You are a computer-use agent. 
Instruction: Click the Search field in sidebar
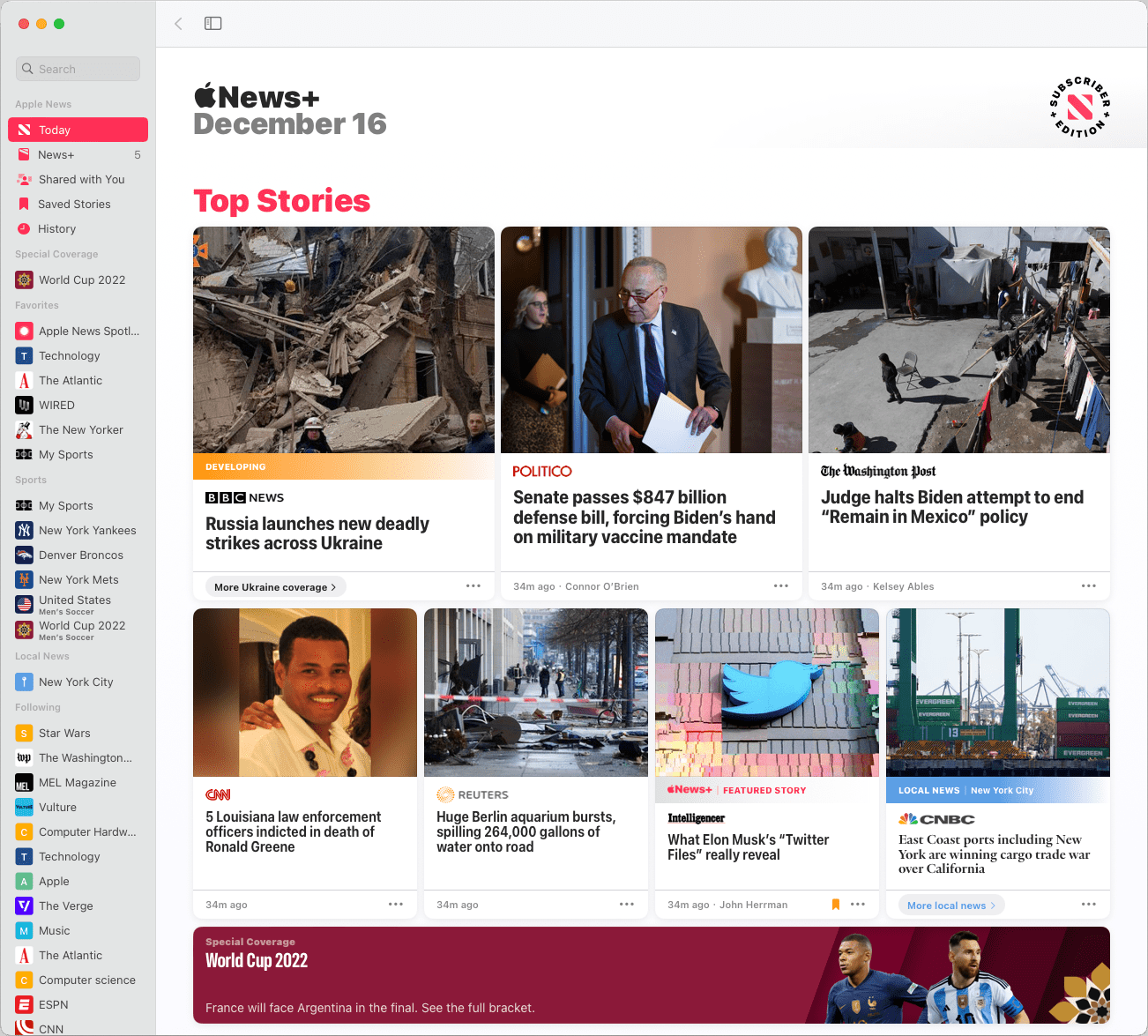click(78, 69)
